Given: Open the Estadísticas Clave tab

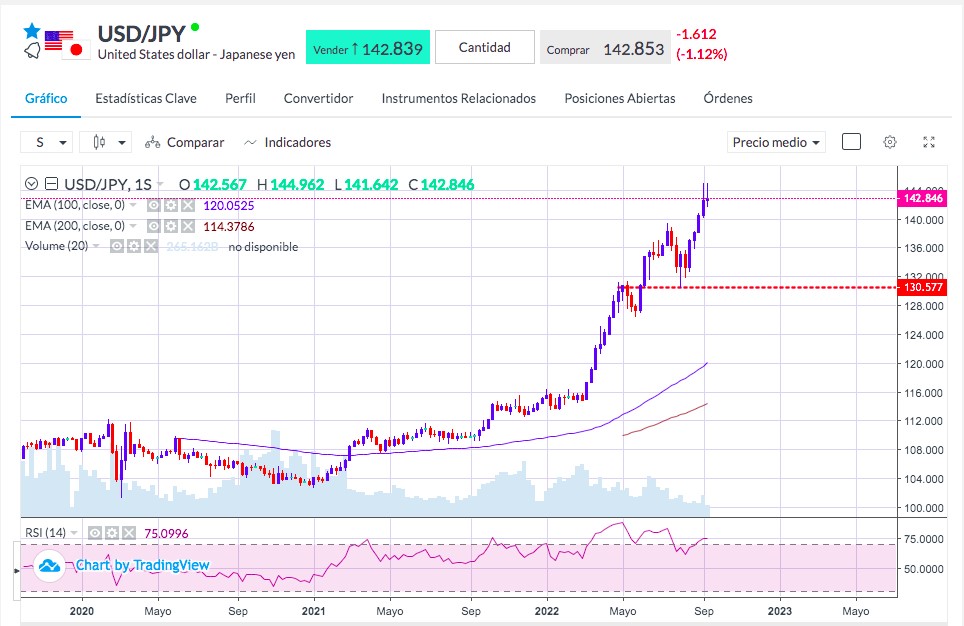Looking at the screenshot, I should 146,98.
